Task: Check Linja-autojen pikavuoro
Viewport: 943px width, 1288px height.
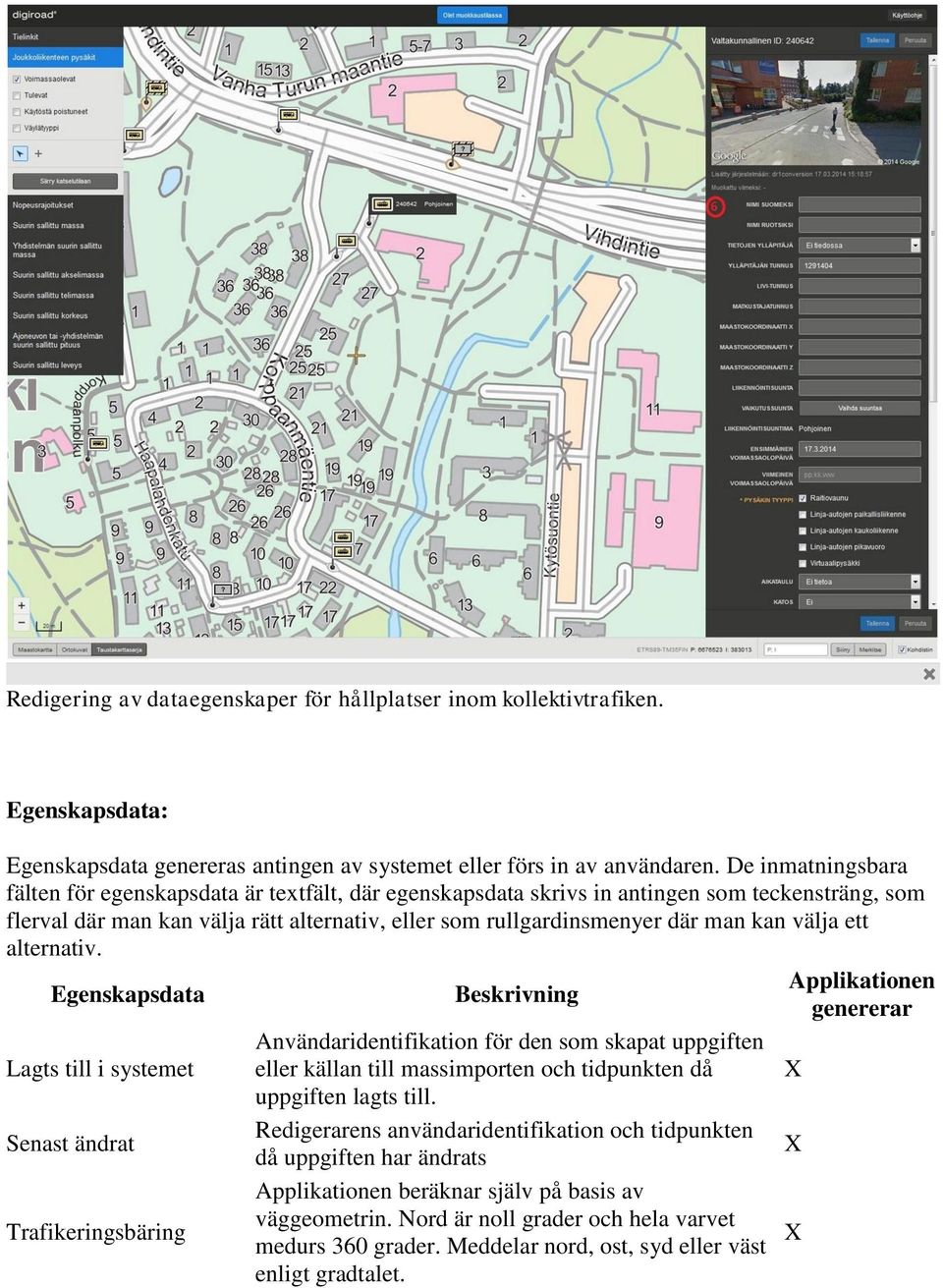Action: (x=804, y=547)
